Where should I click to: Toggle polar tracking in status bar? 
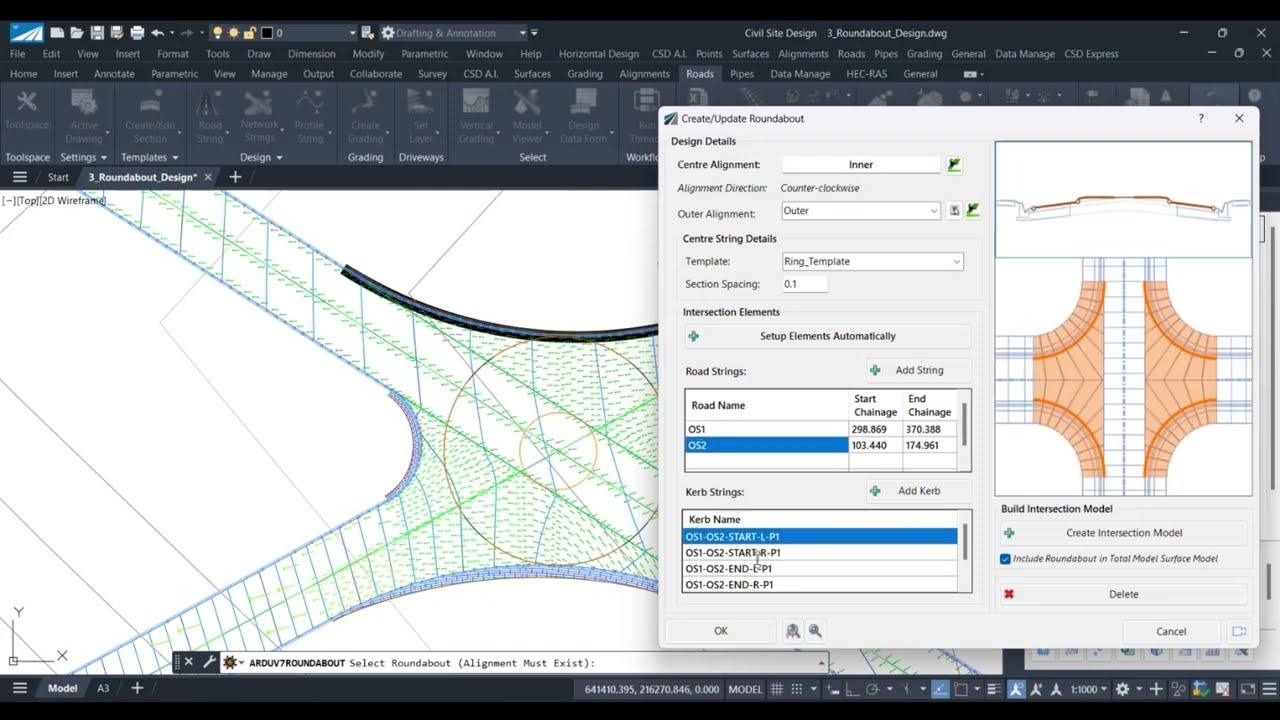pos(871,689)
